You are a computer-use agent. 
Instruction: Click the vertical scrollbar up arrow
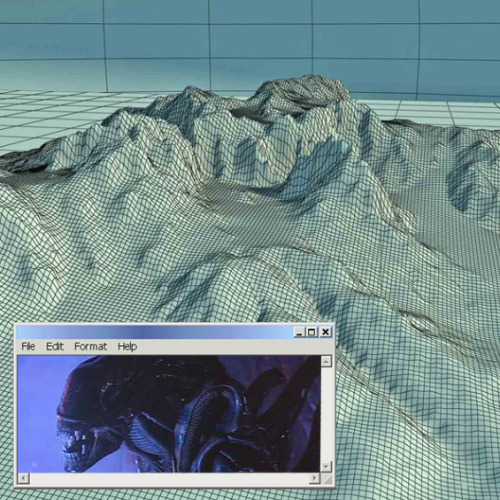click(326, 361)
